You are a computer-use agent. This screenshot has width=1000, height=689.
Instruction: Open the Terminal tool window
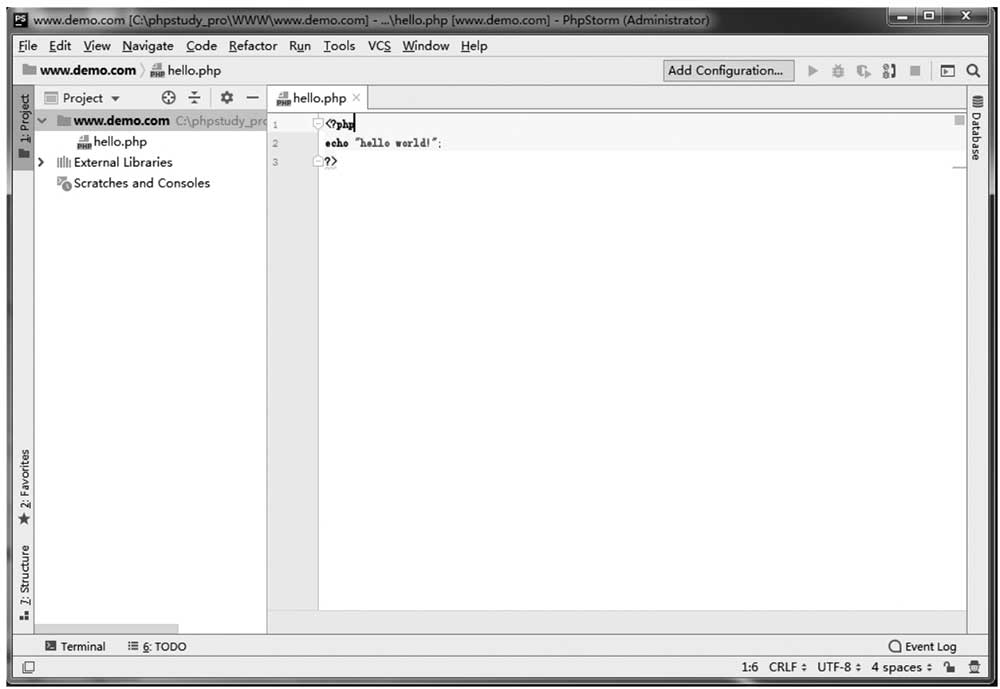tap(75, 646)
